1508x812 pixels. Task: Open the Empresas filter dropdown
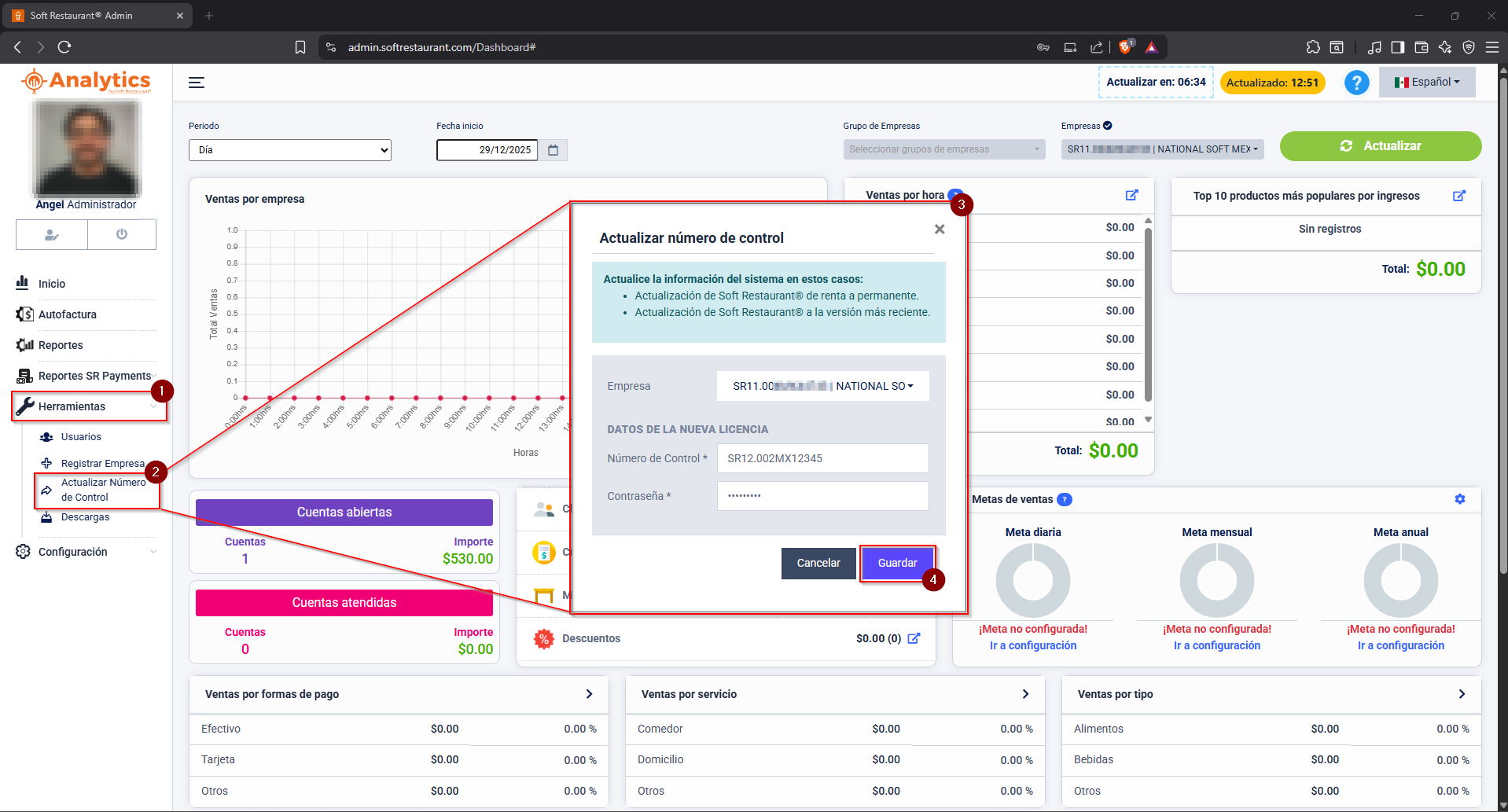(1163, 149)
